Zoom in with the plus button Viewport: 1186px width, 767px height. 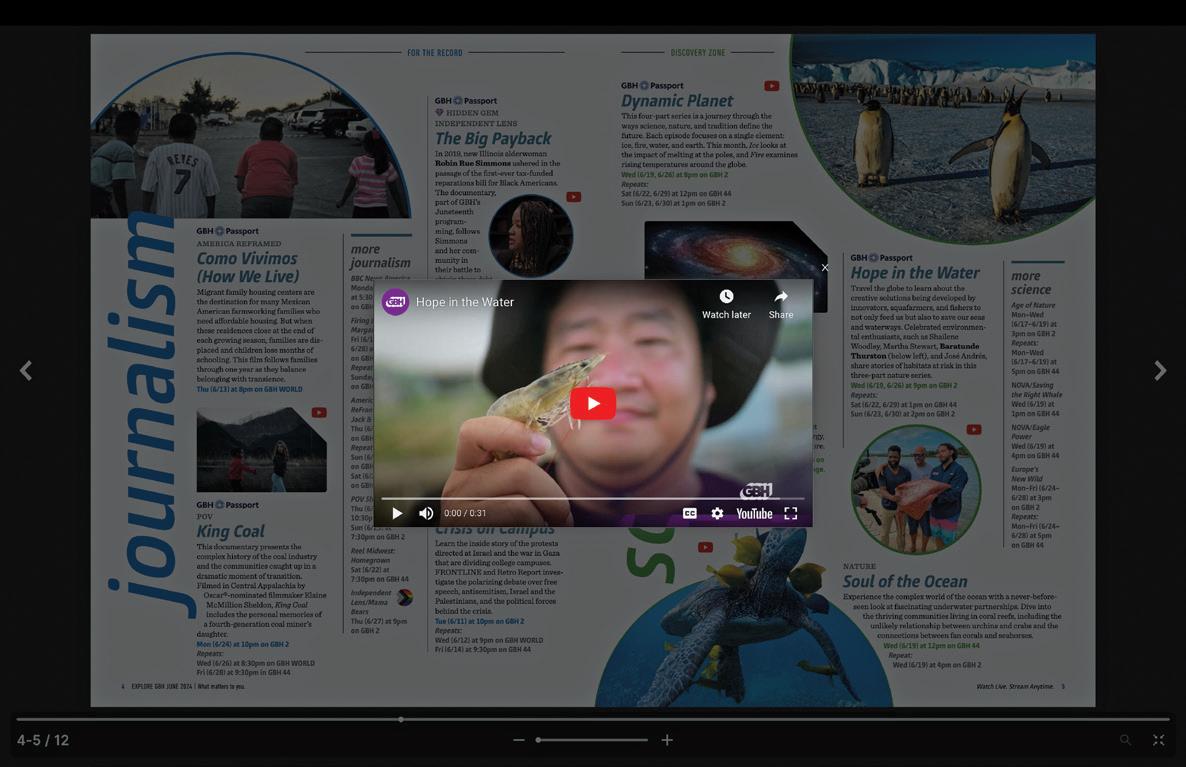click(666, 740)
